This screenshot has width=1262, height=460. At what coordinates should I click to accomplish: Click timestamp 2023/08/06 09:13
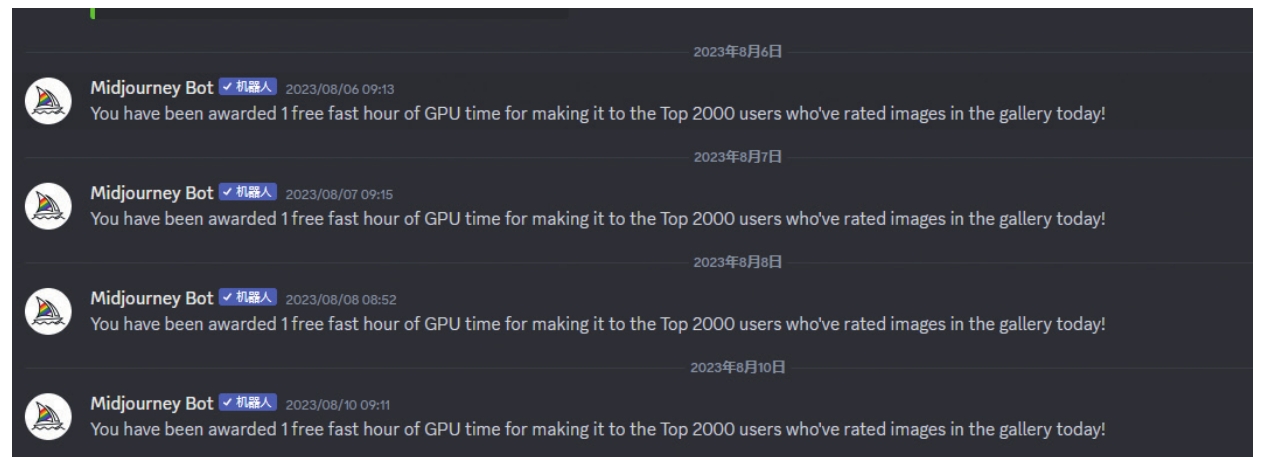339,89
